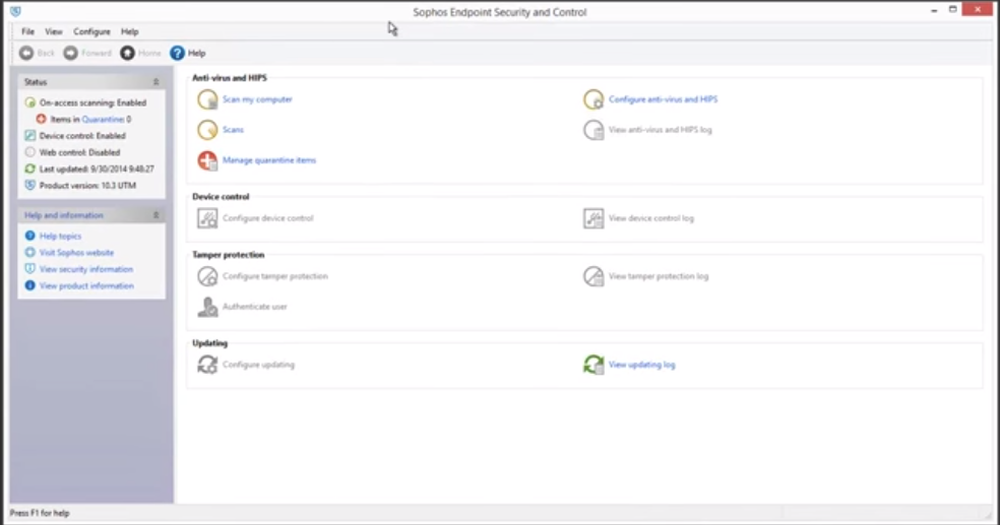Click the blue Help question-mark toolbar icon
The width and height of the screenshot is (1000, 525).
click(177, 53)
